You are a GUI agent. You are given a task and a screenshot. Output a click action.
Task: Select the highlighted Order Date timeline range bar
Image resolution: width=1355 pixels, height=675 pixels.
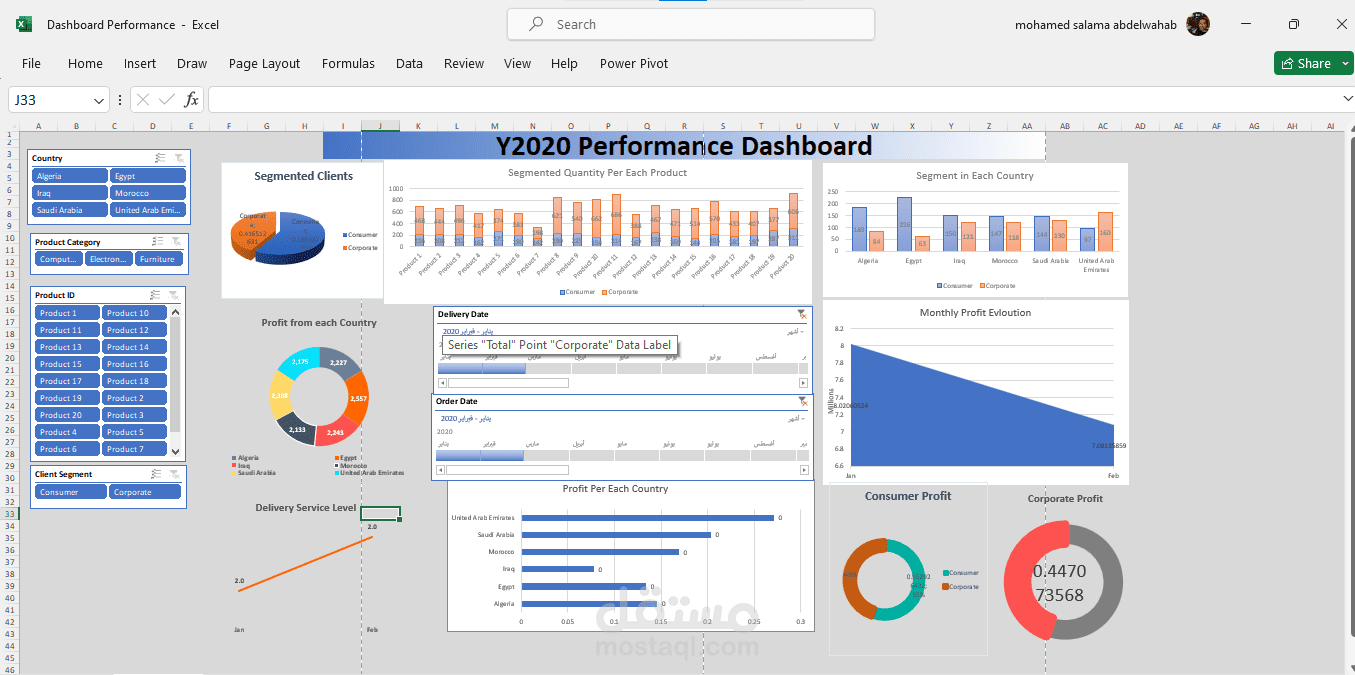pyautogui.click(x=480, y=455)
